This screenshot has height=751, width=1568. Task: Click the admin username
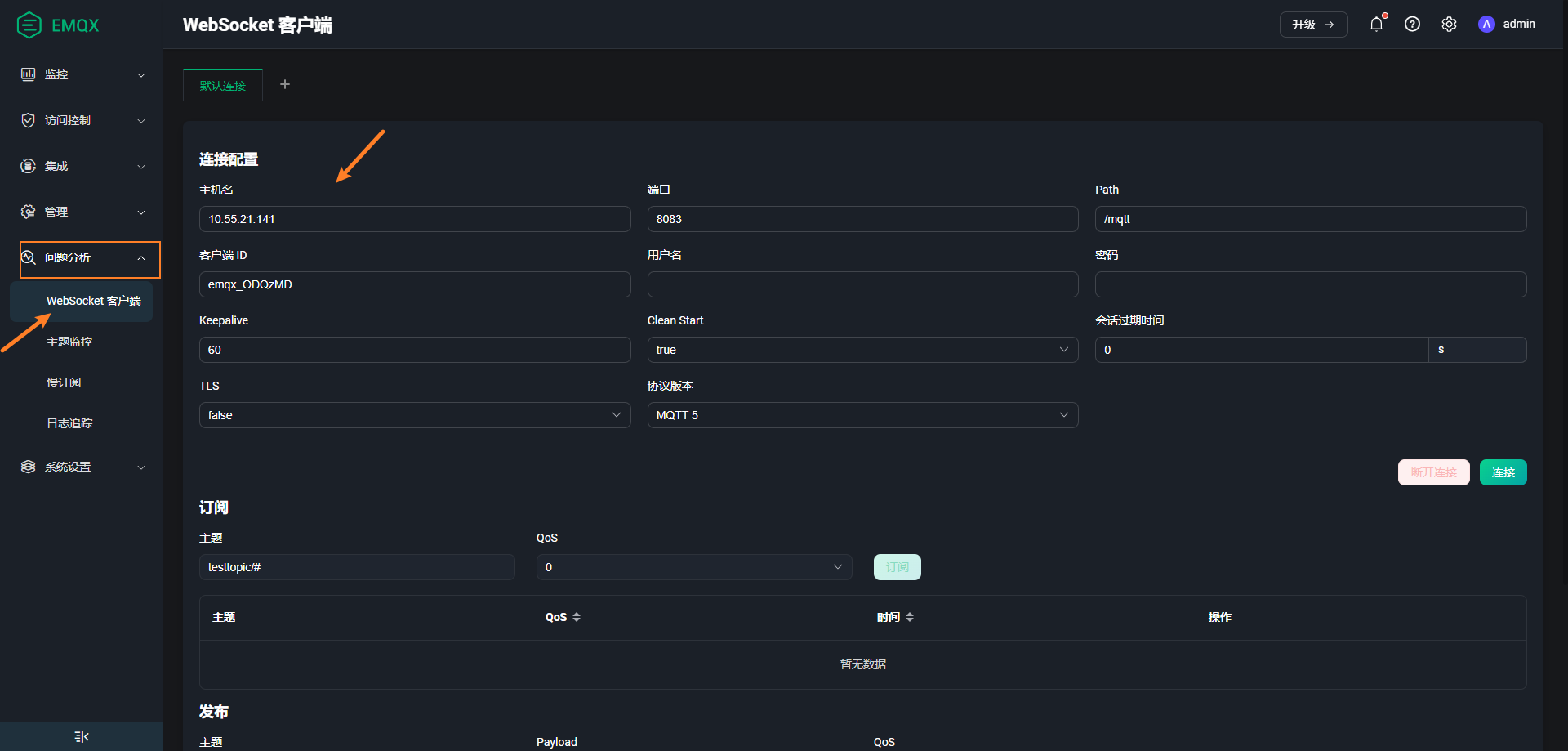click(1519, 24)
